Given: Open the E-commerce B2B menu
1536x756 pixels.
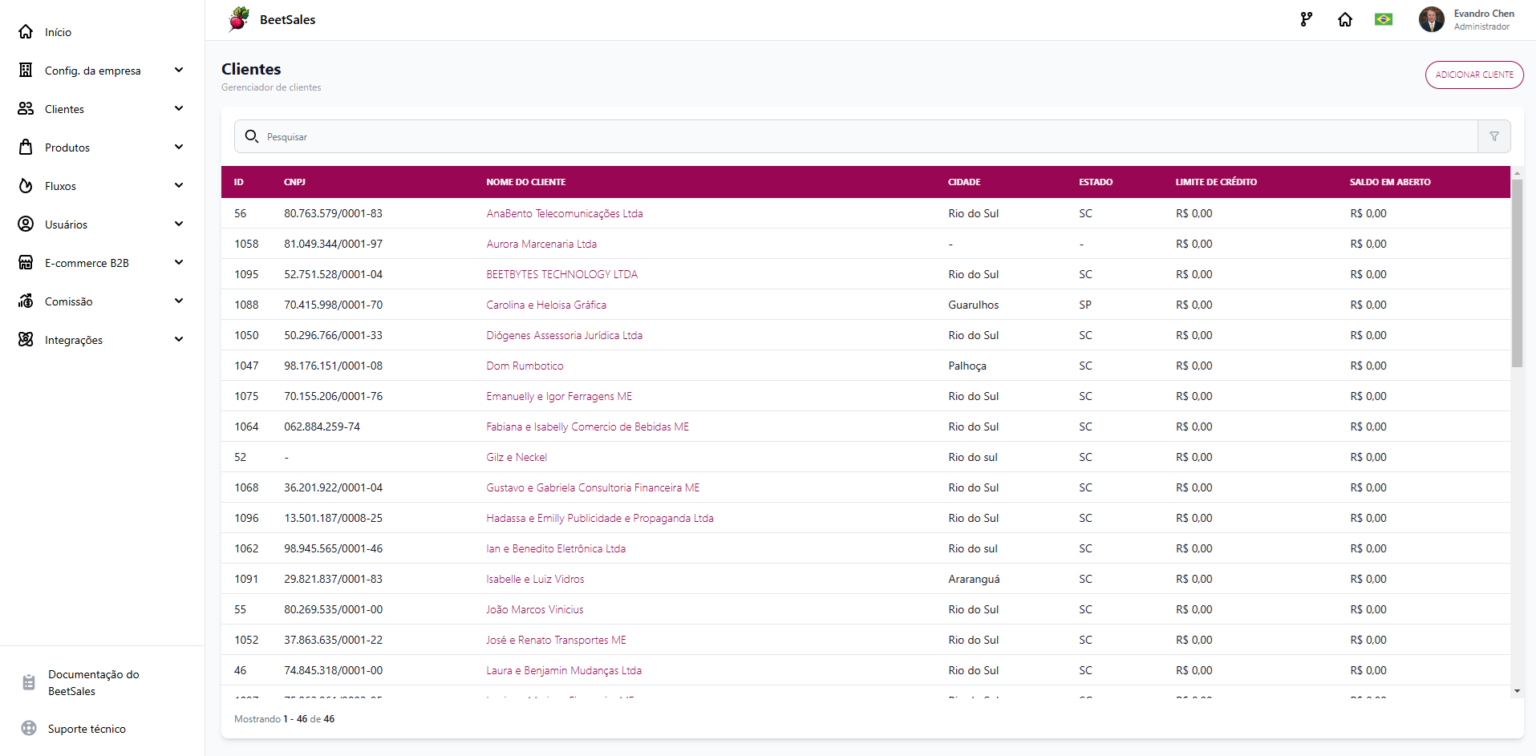Looking at the screenshot, I should point(102,263).
